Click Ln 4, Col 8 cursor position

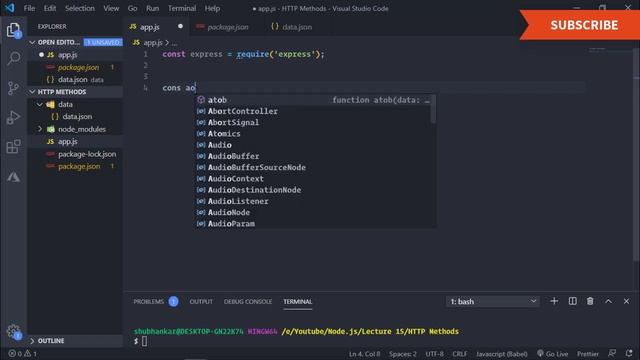click(364, 354)
